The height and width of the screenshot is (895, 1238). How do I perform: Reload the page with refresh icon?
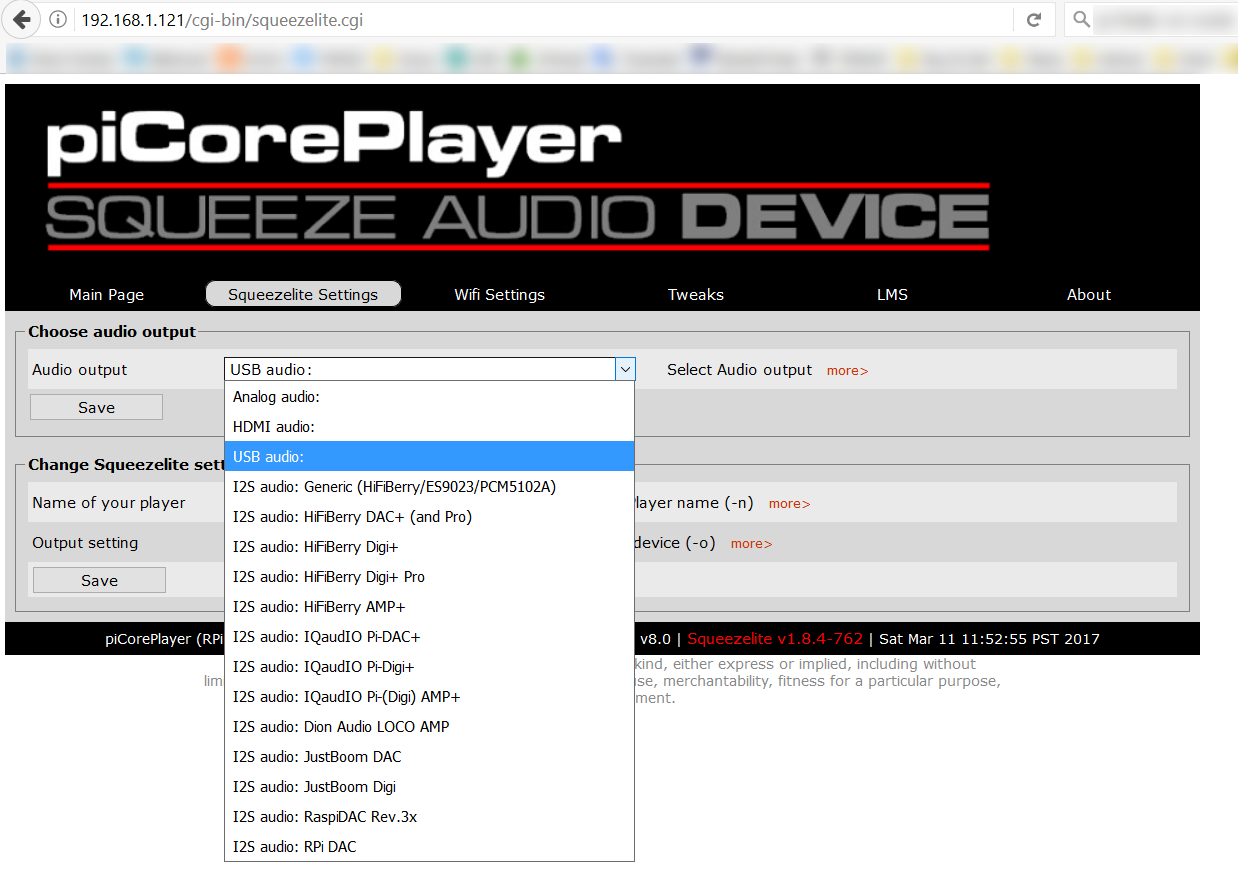coord(1034,20)
